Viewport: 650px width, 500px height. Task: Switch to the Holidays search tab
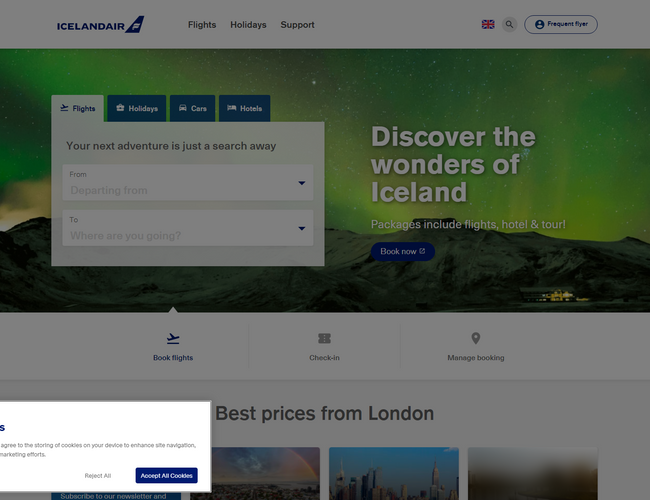[x=137, y=108]
